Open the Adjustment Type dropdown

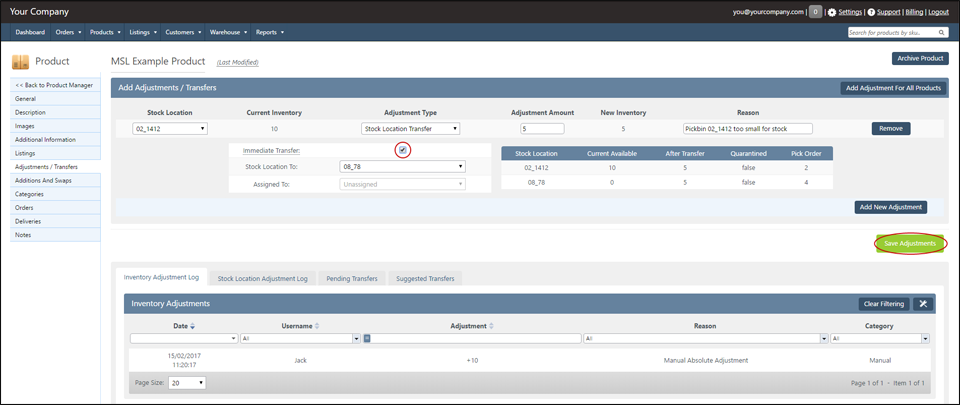(x=411, y=129)
